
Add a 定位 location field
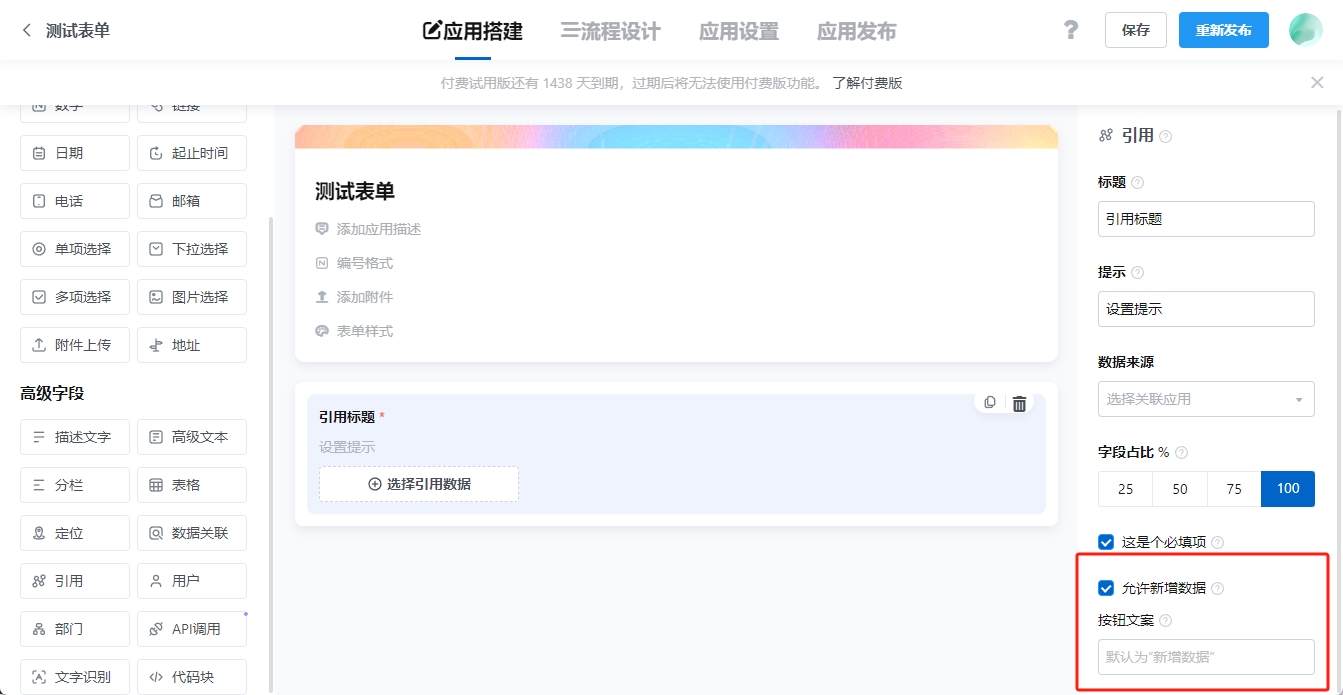click(74, 532)
